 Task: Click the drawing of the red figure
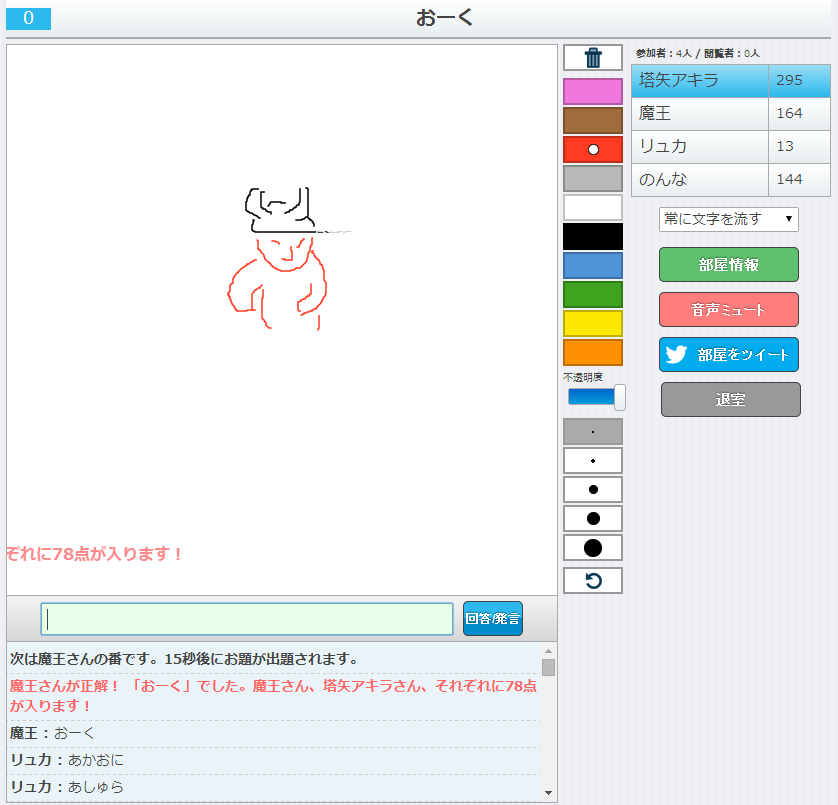[x=277, y=283]
